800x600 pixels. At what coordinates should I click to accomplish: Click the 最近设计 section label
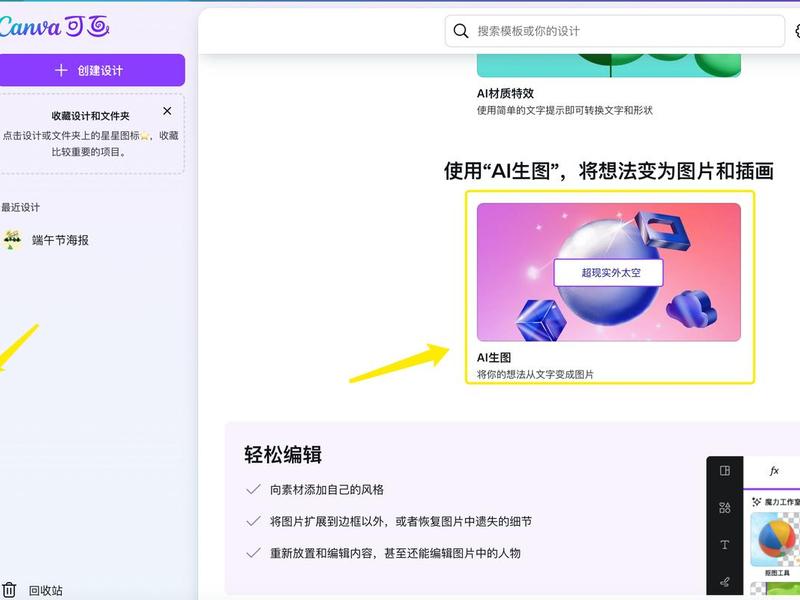20,207
